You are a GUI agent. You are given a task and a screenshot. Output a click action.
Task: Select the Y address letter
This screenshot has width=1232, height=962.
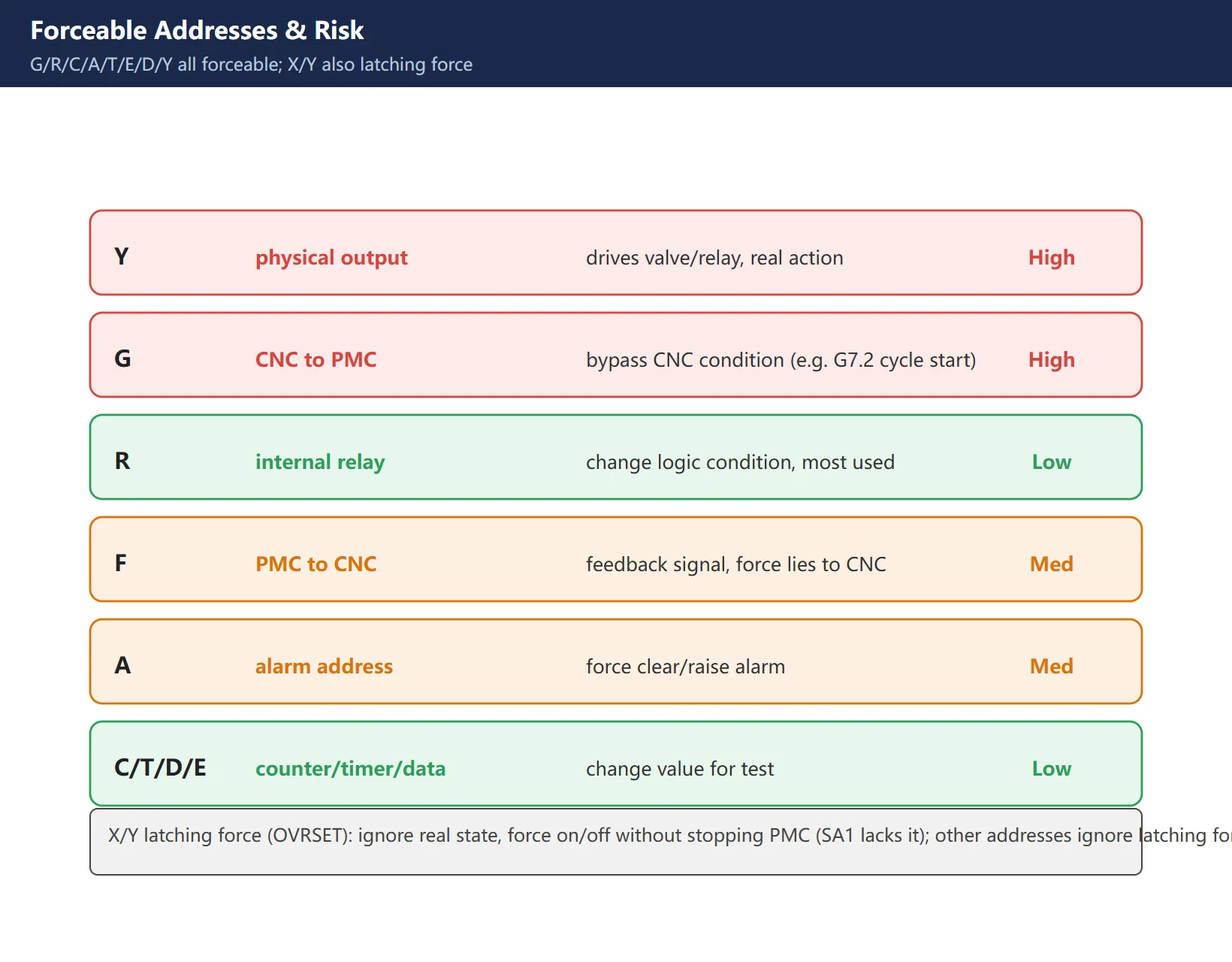(x=122, y=257)
